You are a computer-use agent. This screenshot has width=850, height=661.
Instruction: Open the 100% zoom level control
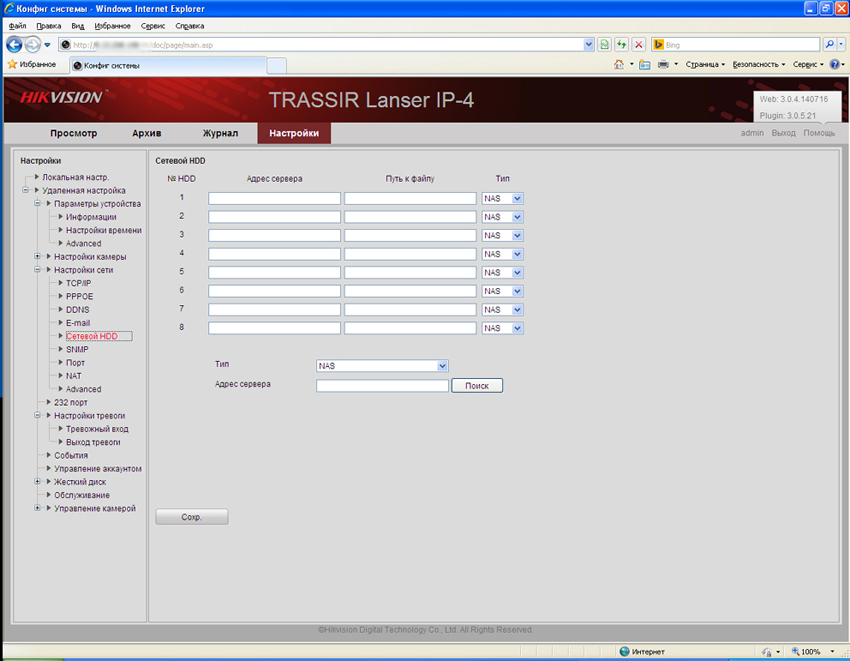coord(812,651)
